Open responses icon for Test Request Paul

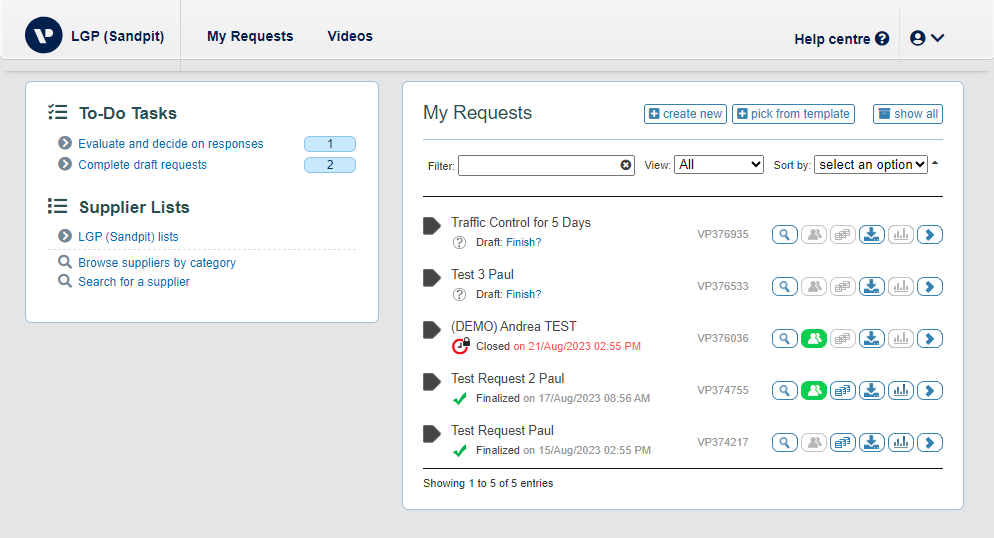[x=842, y=442]
